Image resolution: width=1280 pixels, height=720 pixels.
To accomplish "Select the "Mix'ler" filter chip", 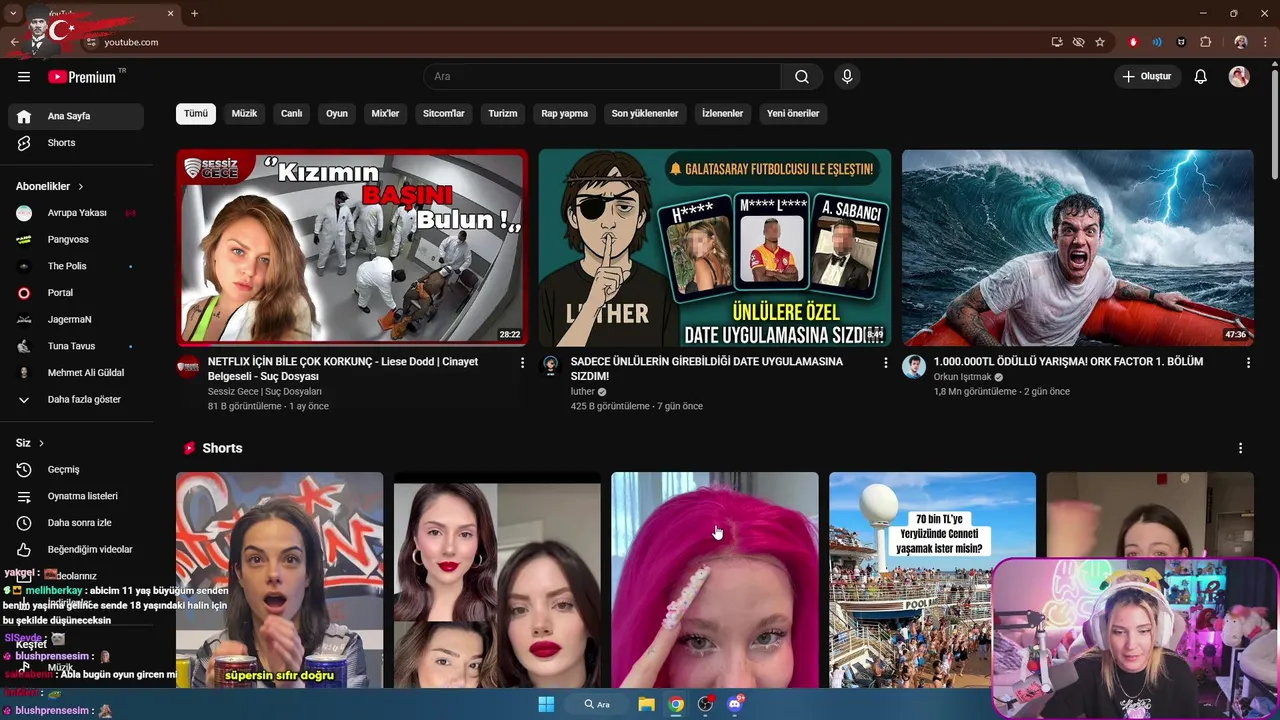I will pyautogui.click(x=385, y=114).
